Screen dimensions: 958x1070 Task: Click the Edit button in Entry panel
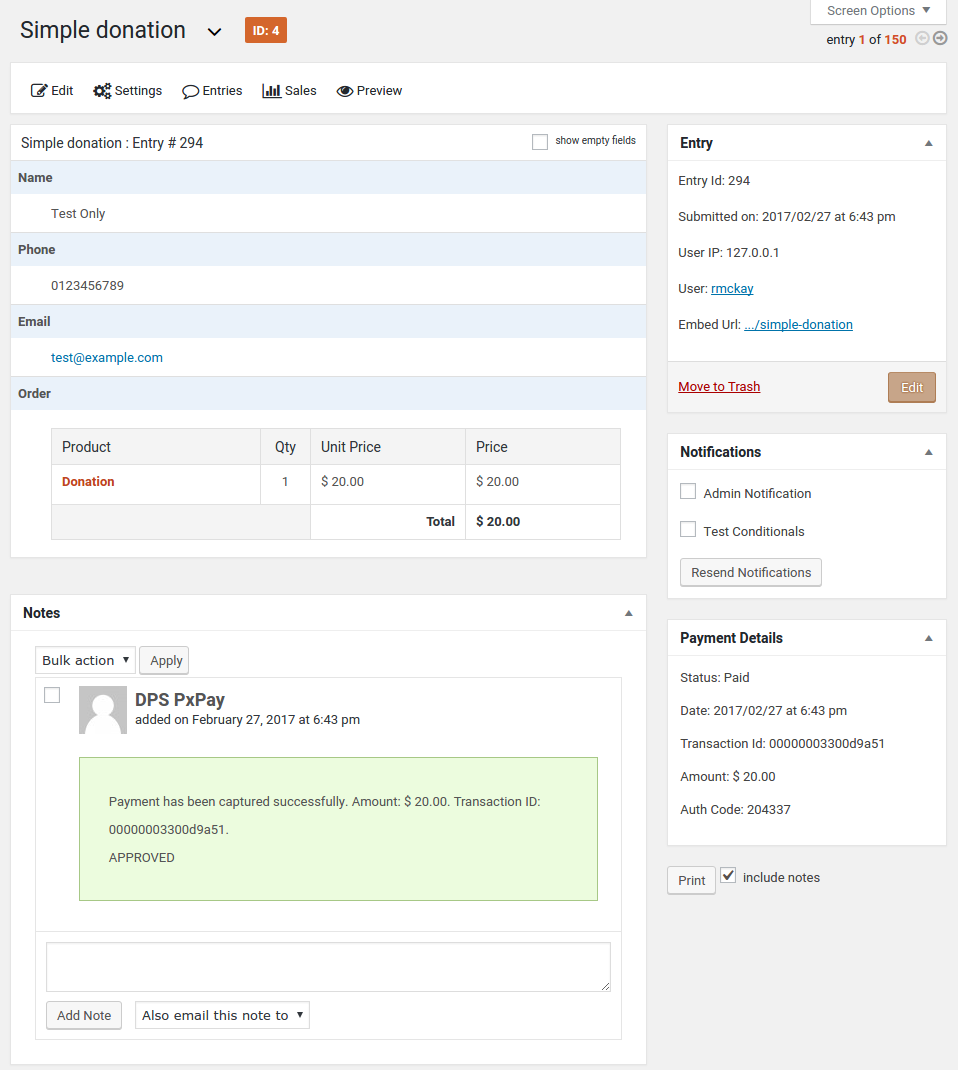[912, 388]
